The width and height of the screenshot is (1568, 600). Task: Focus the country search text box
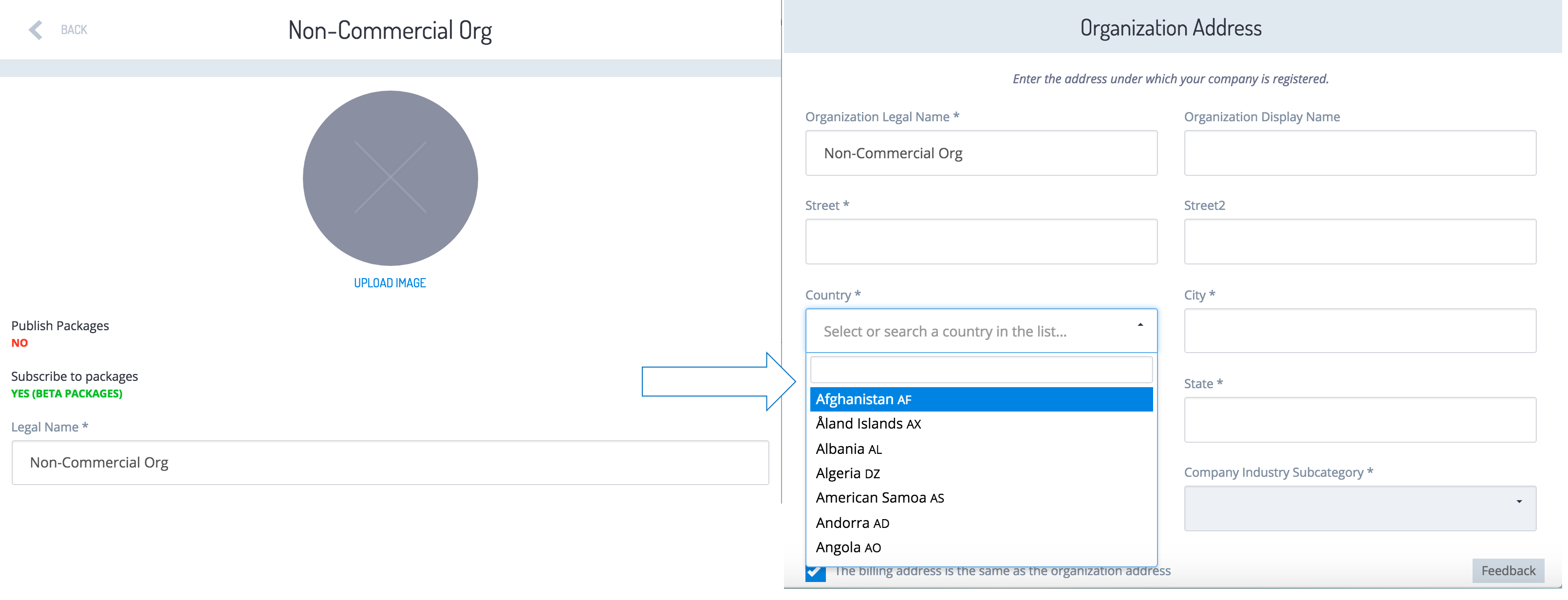click(x=981, y=370)
